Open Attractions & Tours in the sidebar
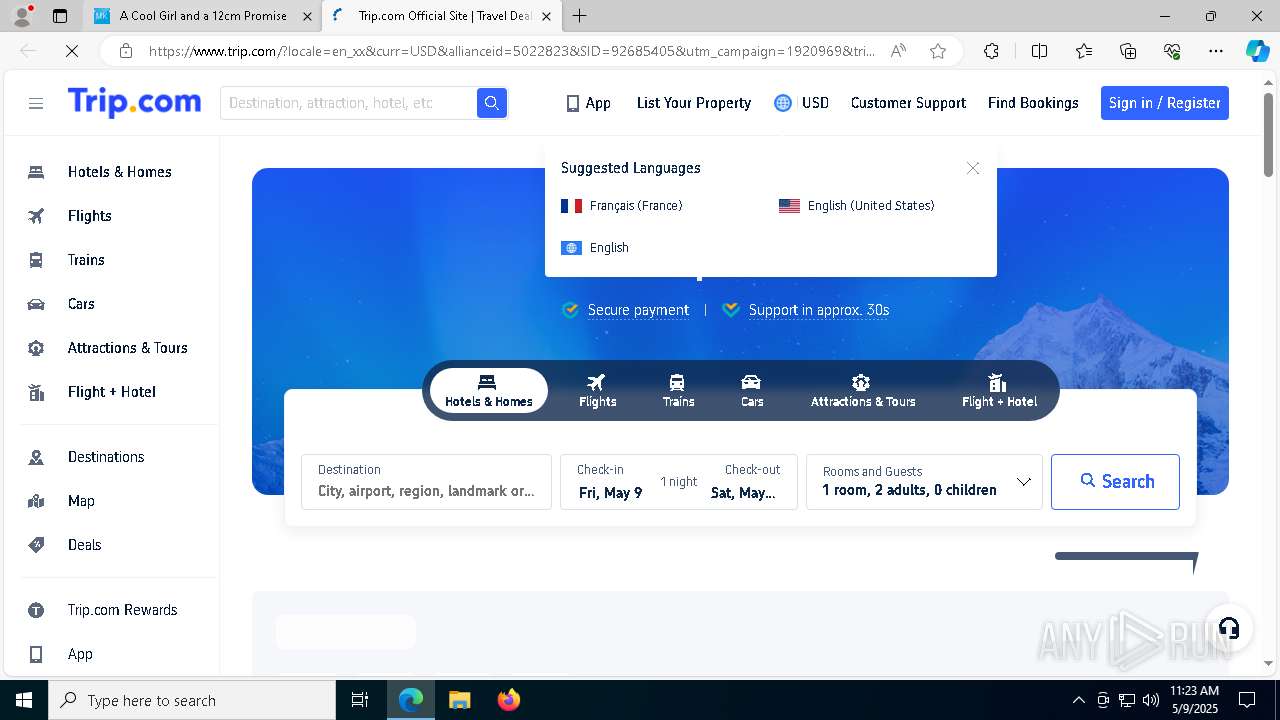The height and width of the screenshot is (720, 1280). tap(127, 348)
